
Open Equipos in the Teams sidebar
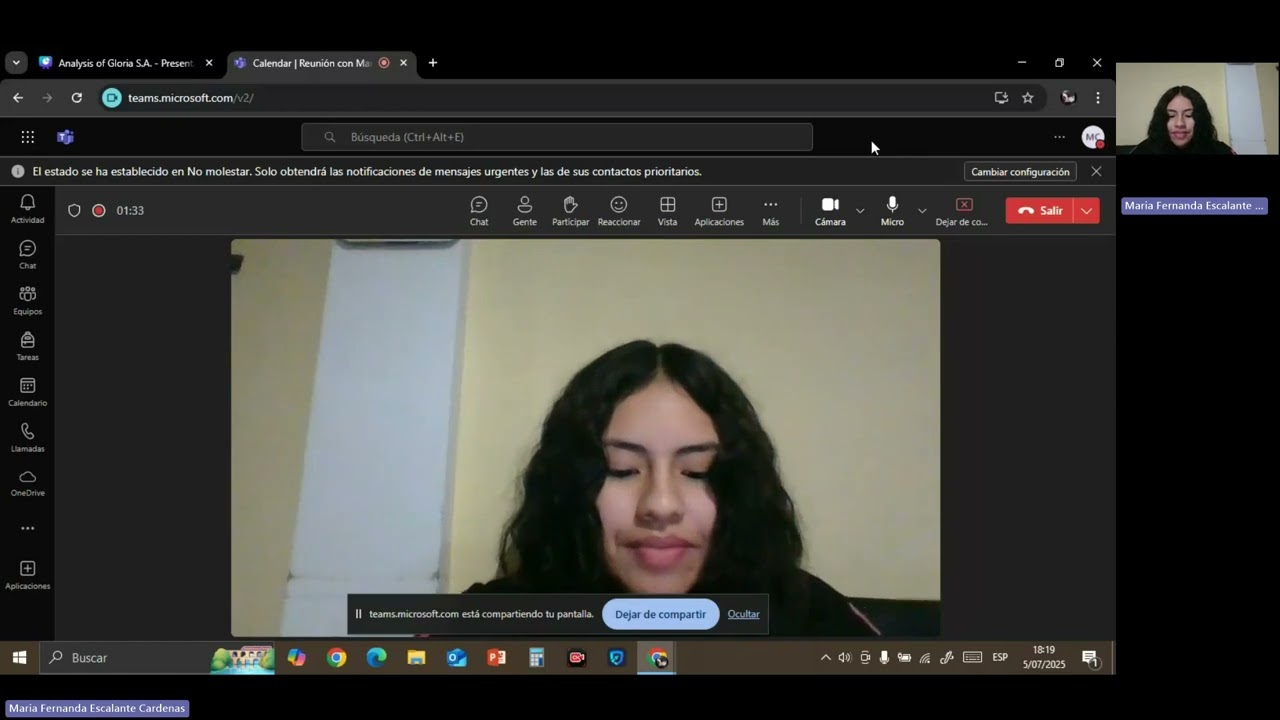click(27, 301)
